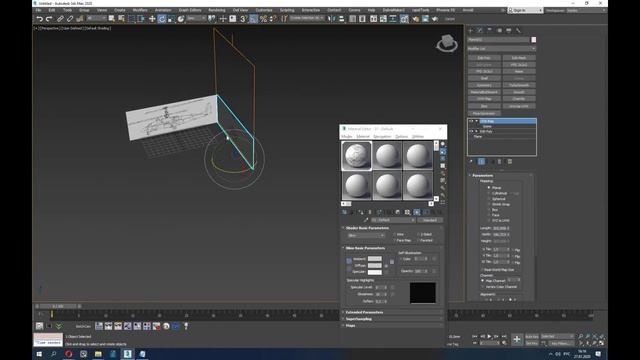Click the ViewCube in the viewport

click(x=447, y=42)
